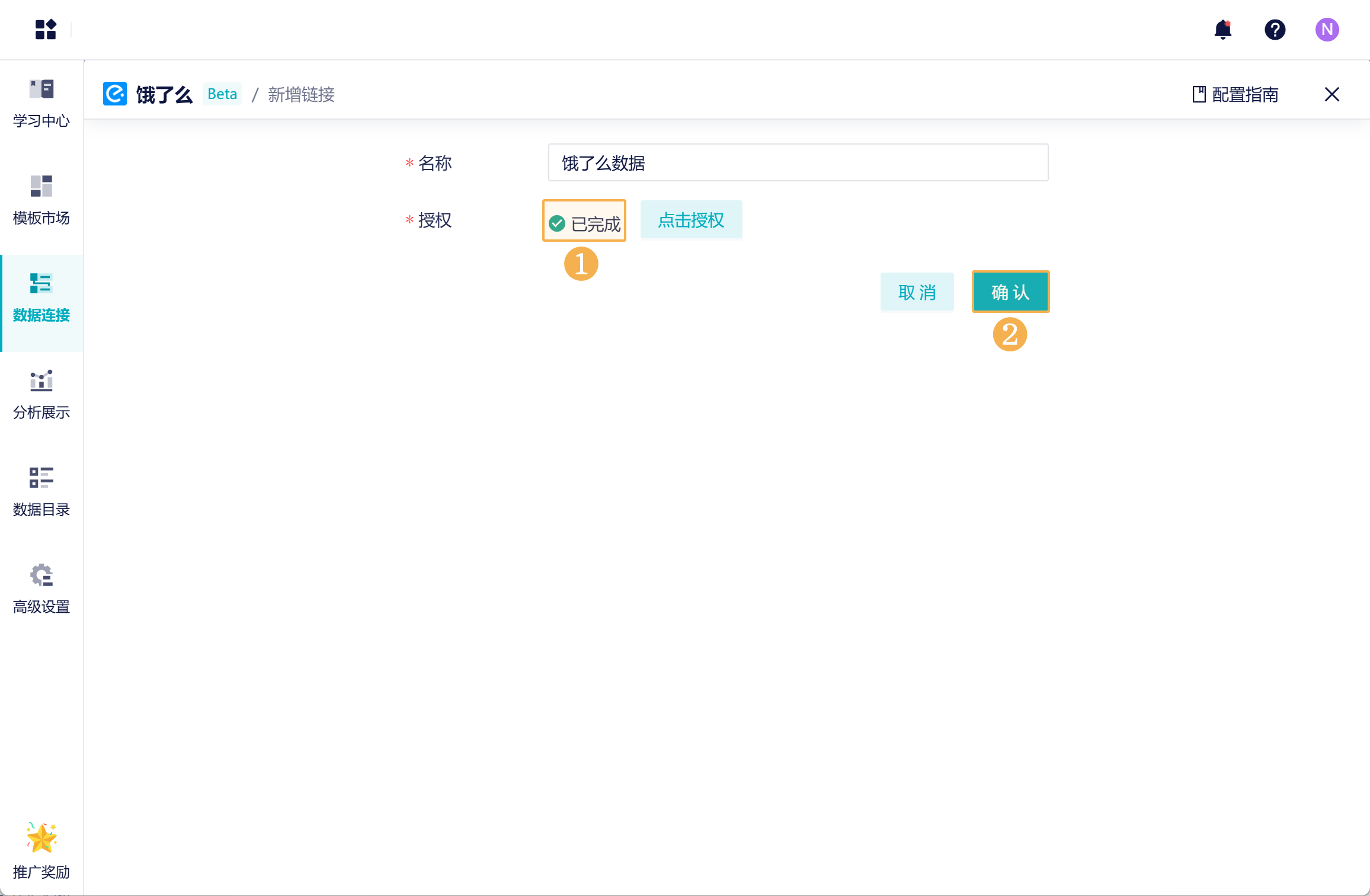The height and width of the screenshot is (896, 1370).
Task: Open 模板市场 from sidebar
Action: (x=41, y=200)
